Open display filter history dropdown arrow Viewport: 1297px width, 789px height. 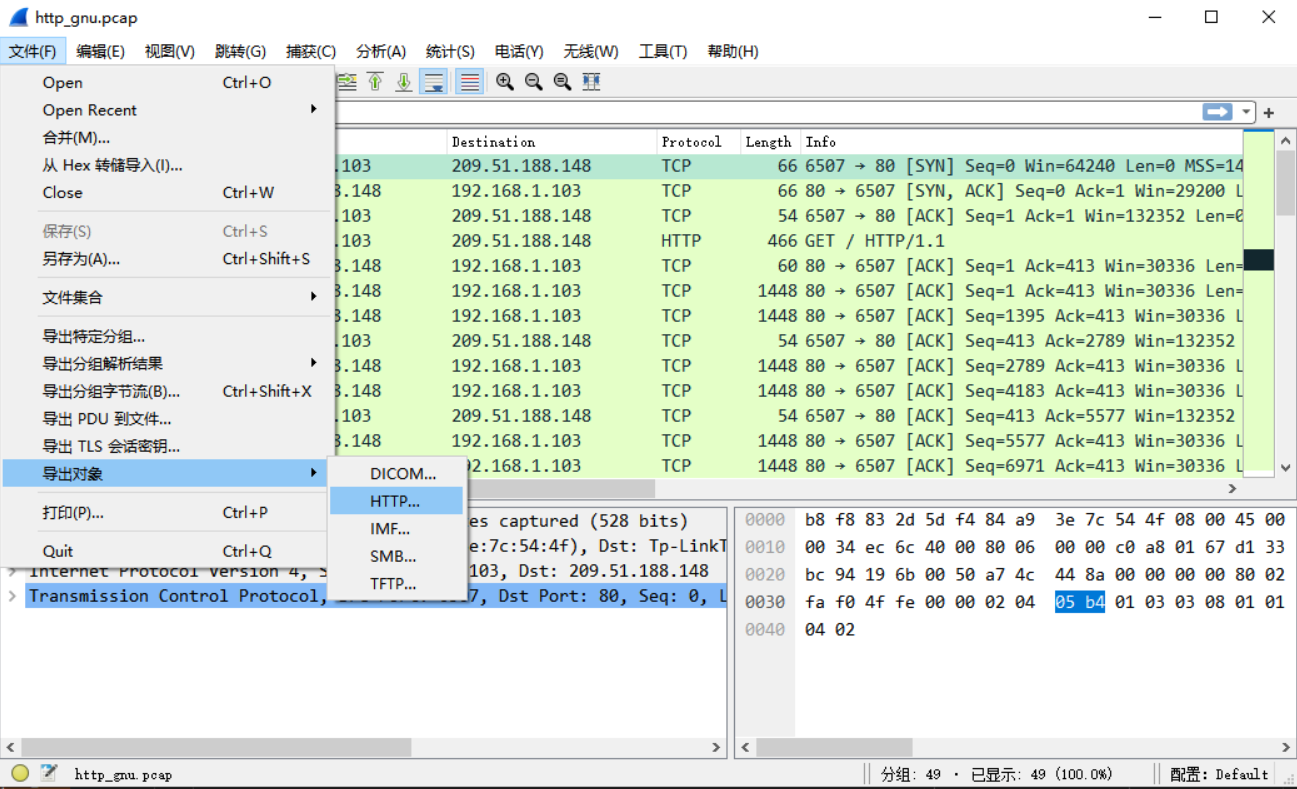pos(1246,113)
